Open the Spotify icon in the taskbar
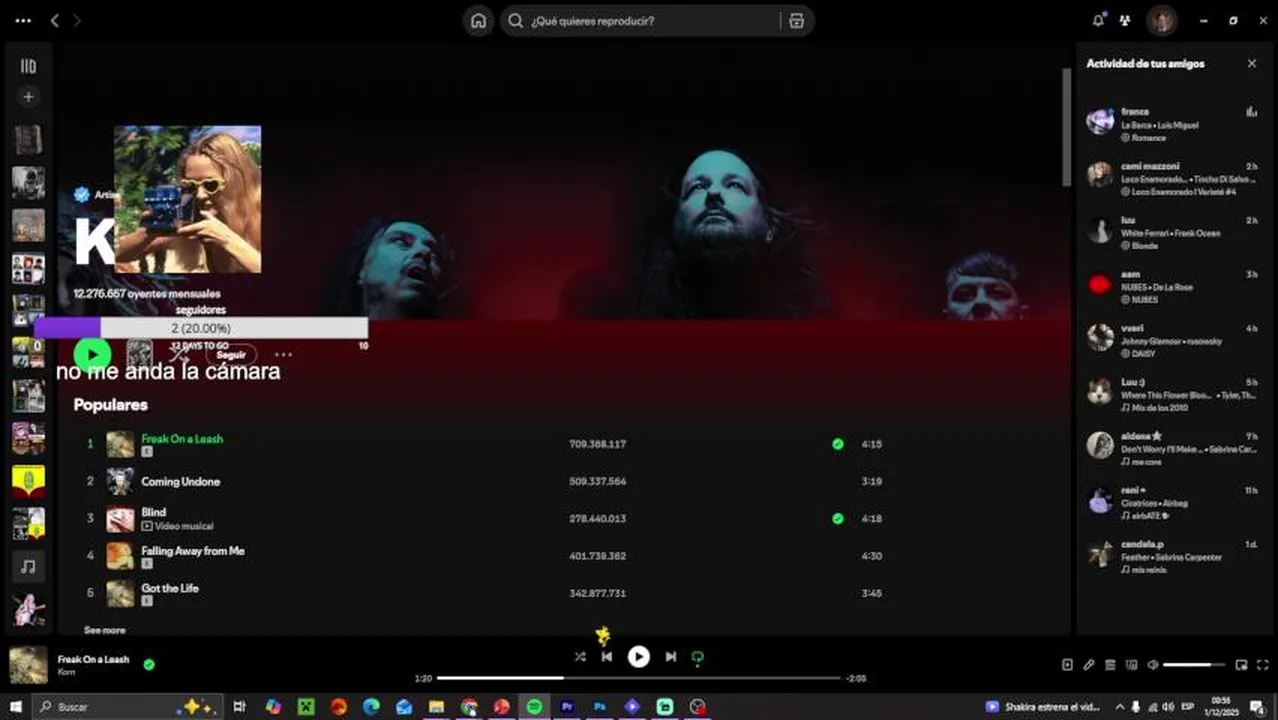 [x=535, y=707]
